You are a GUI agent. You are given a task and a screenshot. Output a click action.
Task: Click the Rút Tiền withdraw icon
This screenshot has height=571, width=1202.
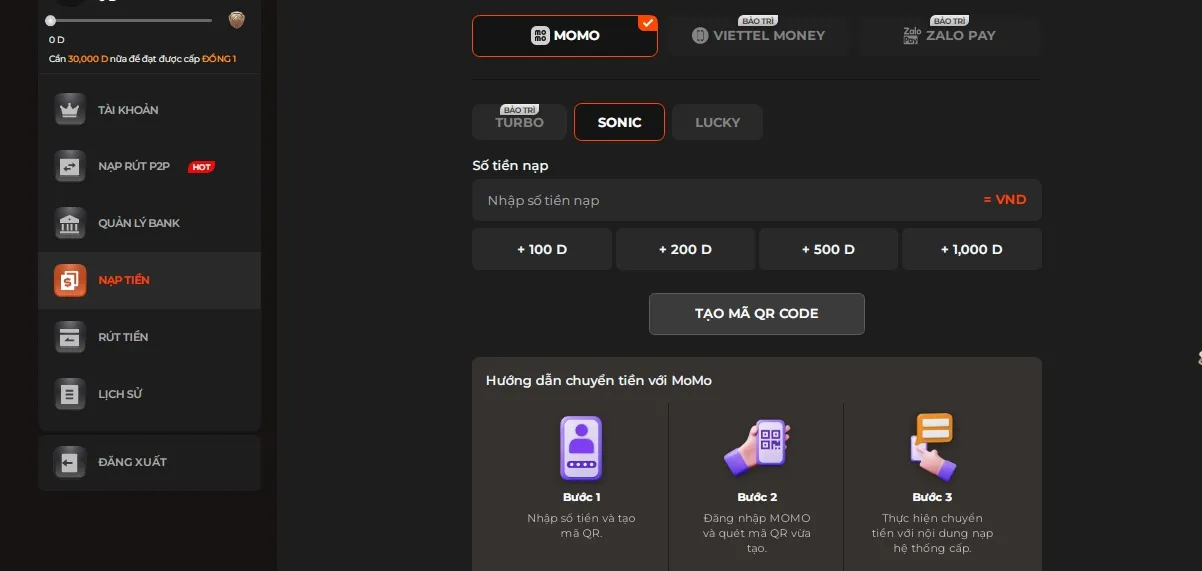(x=70, y=337)
